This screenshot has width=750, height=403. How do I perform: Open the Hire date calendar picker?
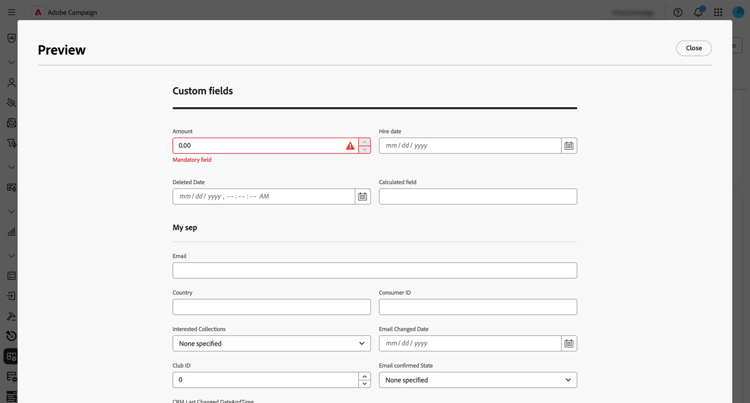click(568, 146)
